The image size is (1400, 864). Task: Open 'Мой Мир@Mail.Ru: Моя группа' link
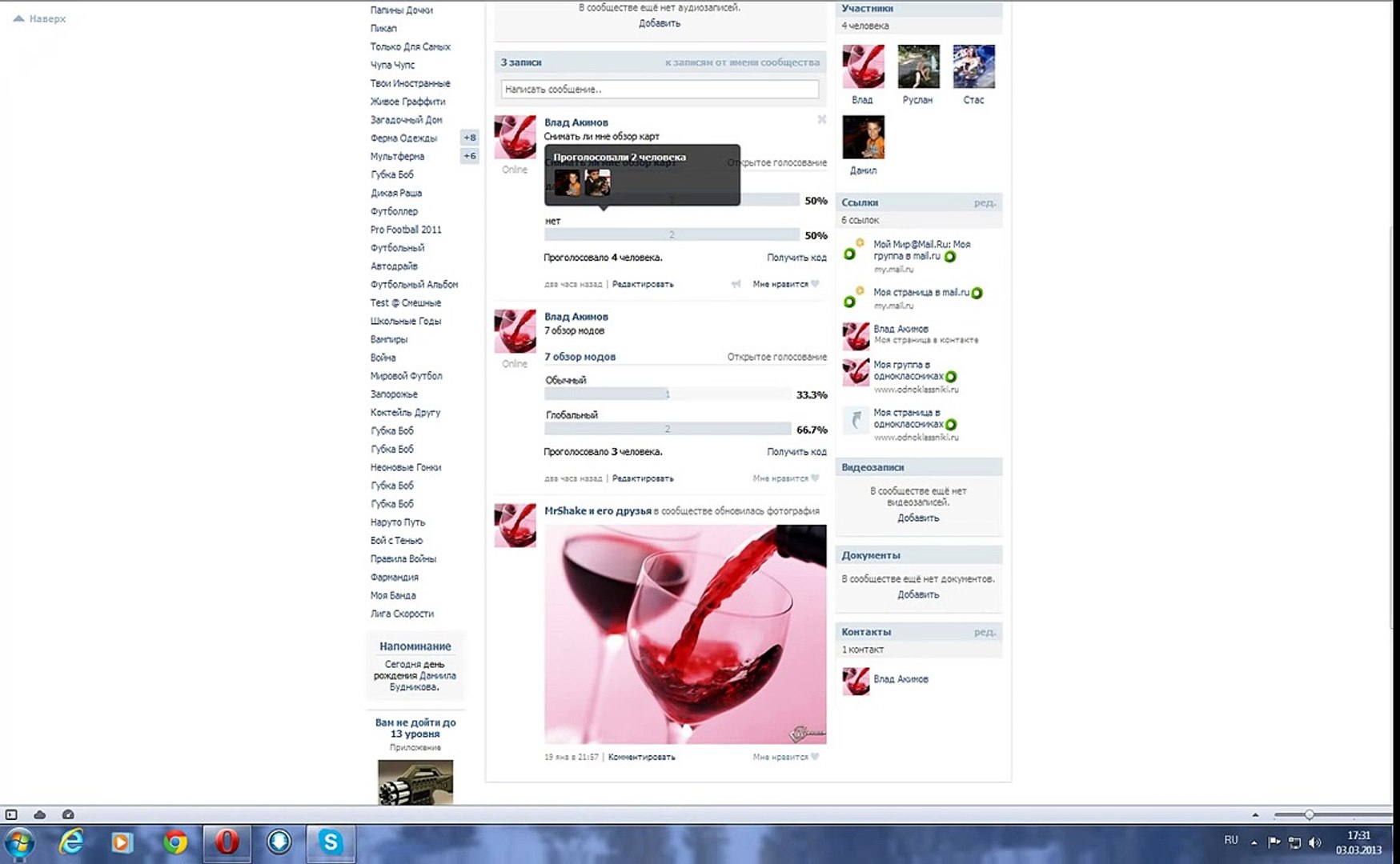pyautogui.click(x=921, y=250)
